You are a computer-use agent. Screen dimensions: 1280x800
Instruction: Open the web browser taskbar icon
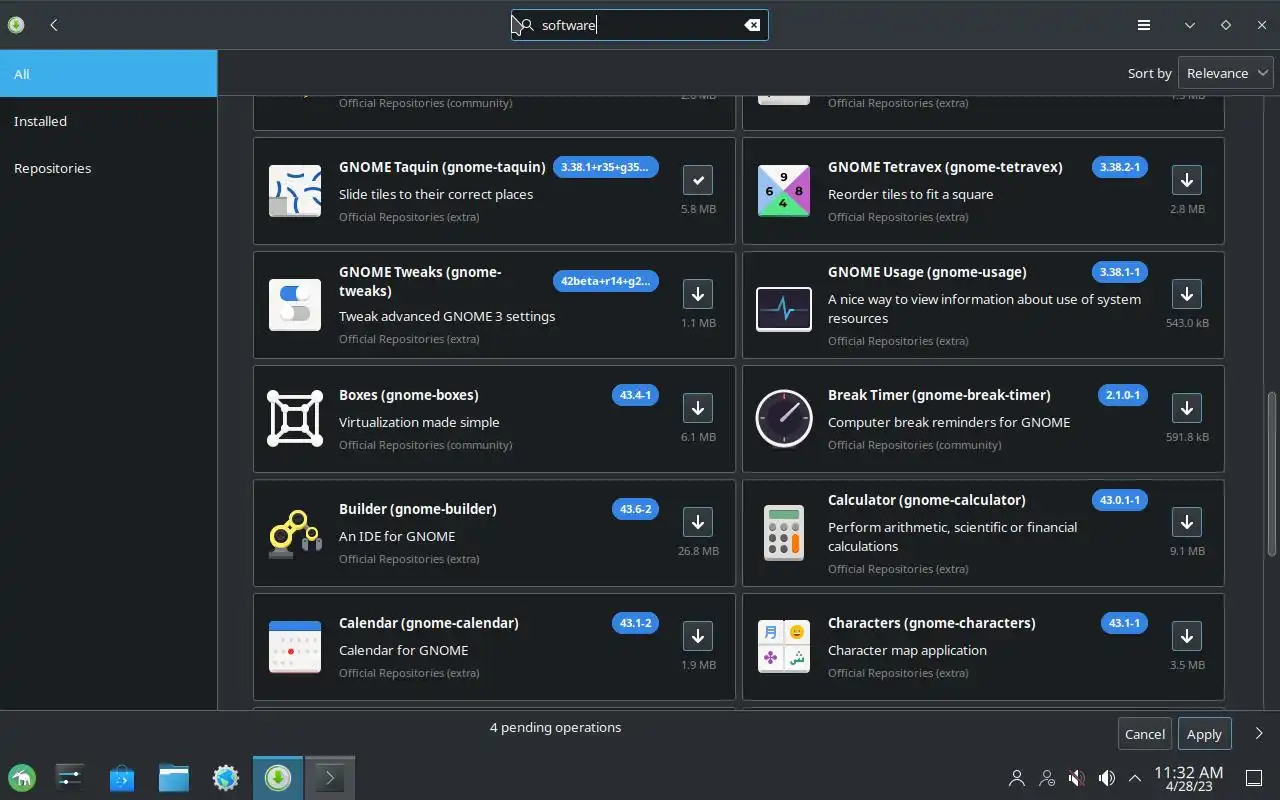coord(226,777)
